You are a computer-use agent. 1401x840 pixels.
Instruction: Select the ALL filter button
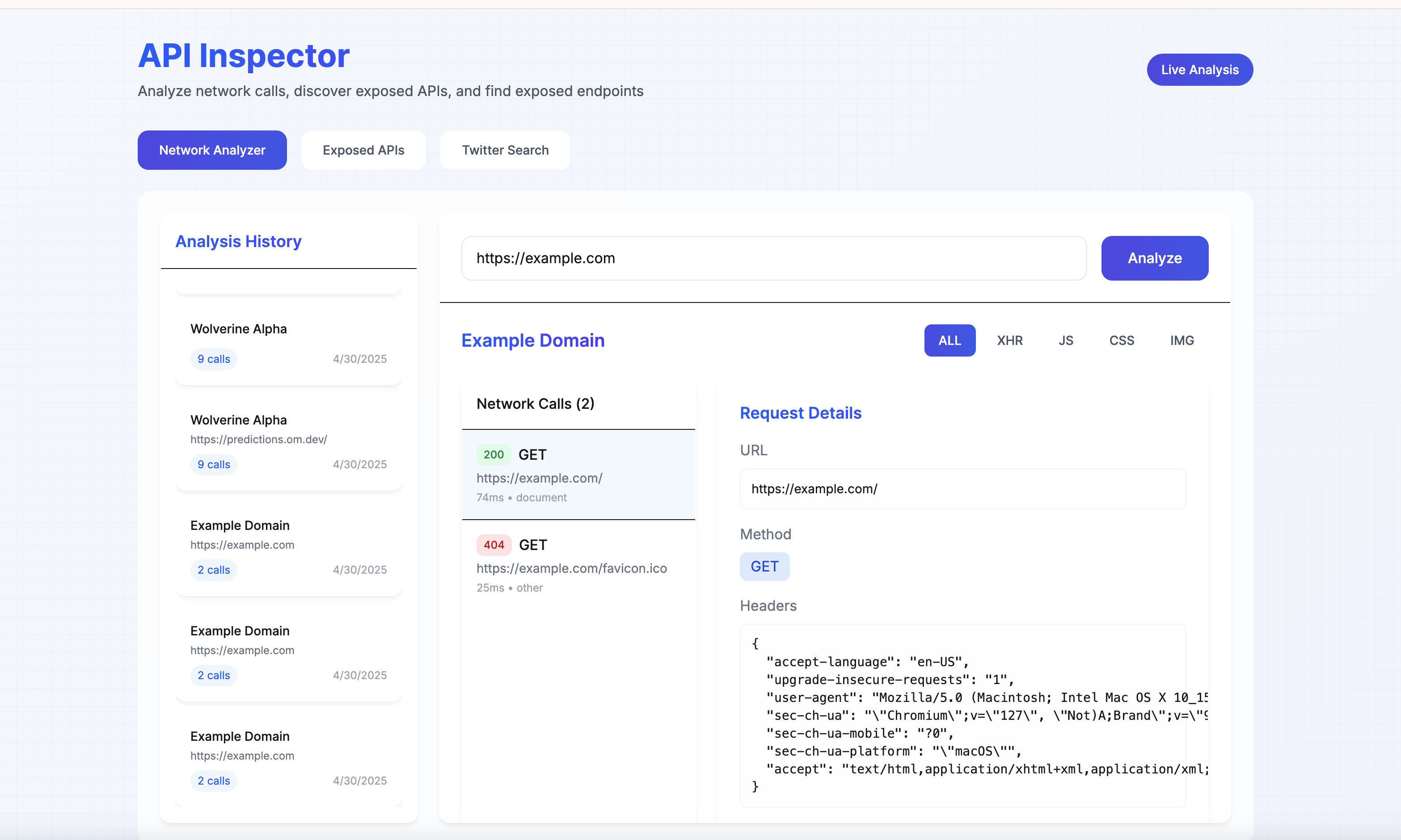click(x=949, y=340)
